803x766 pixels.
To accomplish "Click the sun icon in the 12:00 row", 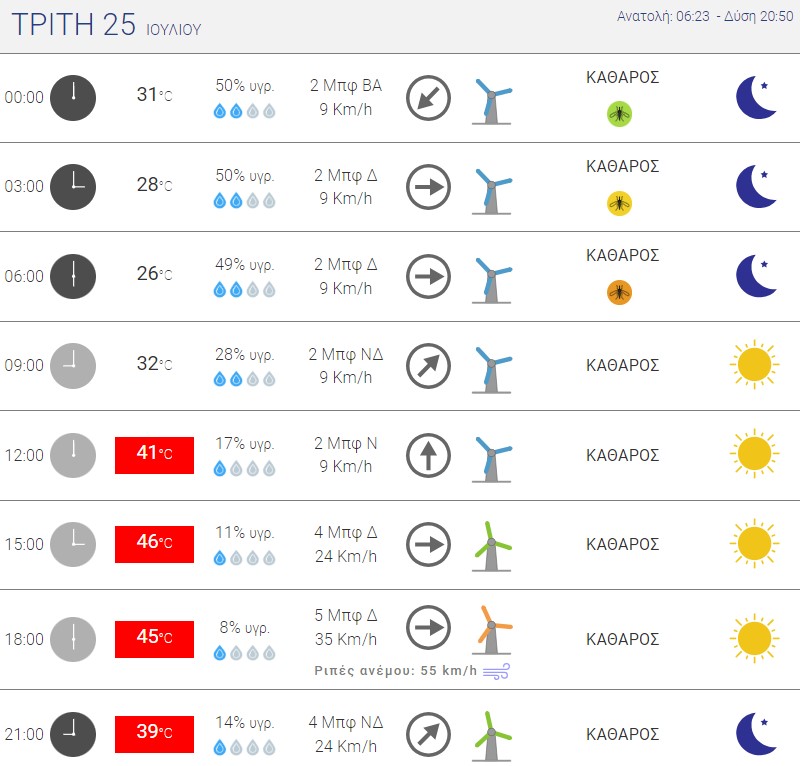I will pyautogui.click(x=754, y=454).
